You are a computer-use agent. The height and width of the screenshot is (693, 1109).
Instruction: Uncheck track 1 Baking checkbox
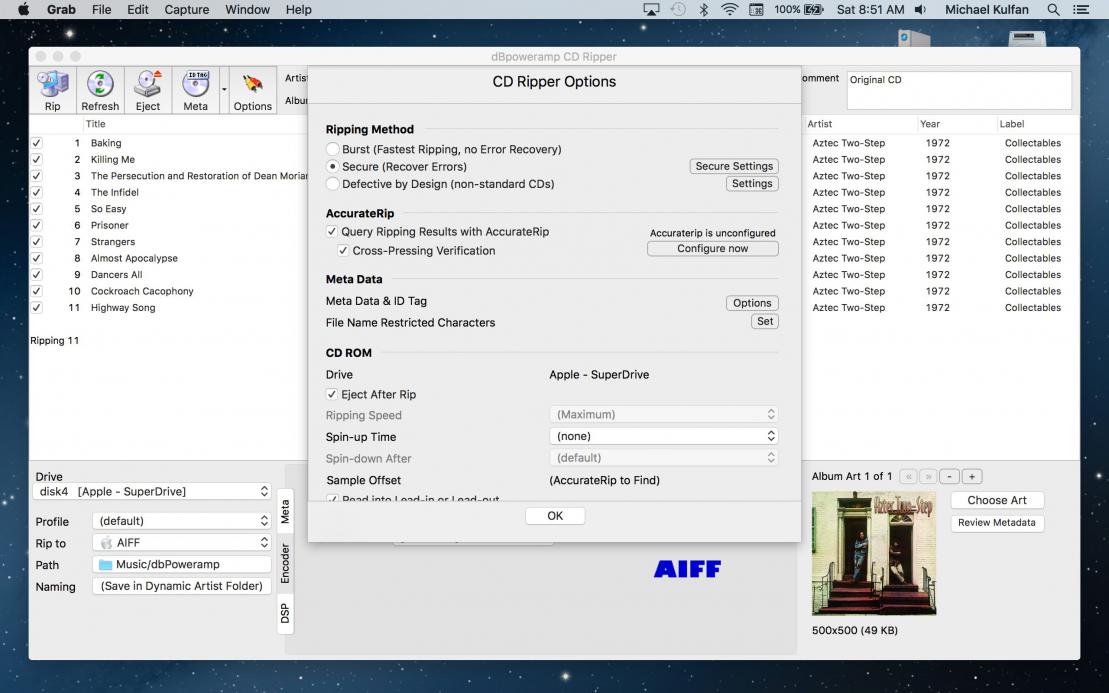point(37,143)
